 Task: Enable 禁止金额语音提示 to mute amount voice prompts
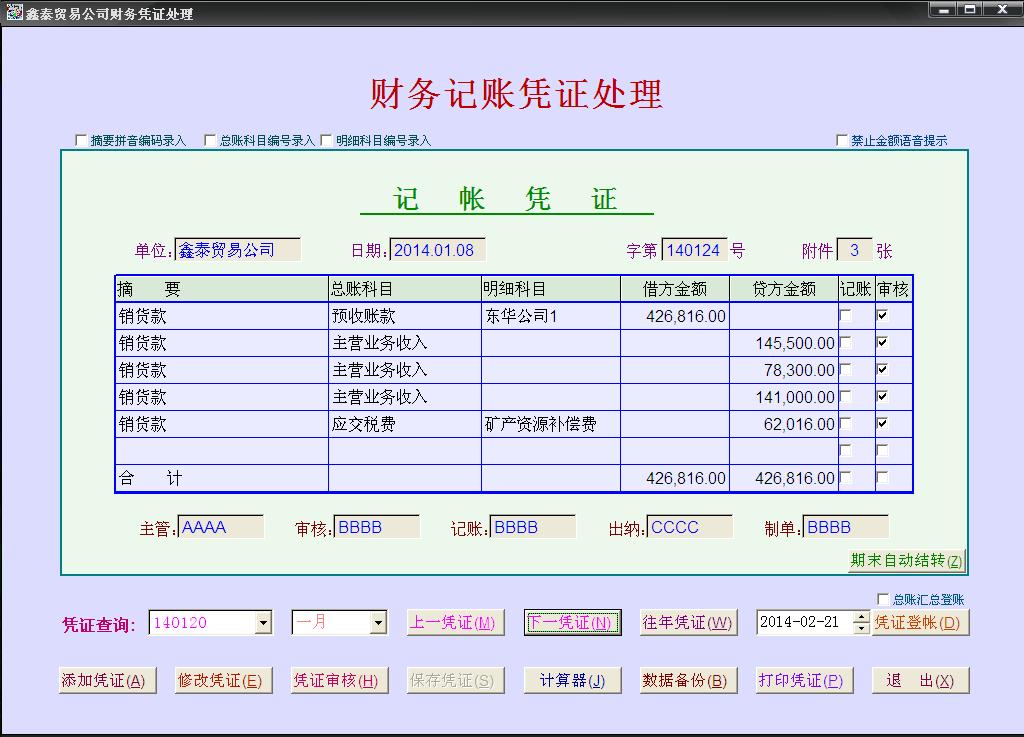843,140
